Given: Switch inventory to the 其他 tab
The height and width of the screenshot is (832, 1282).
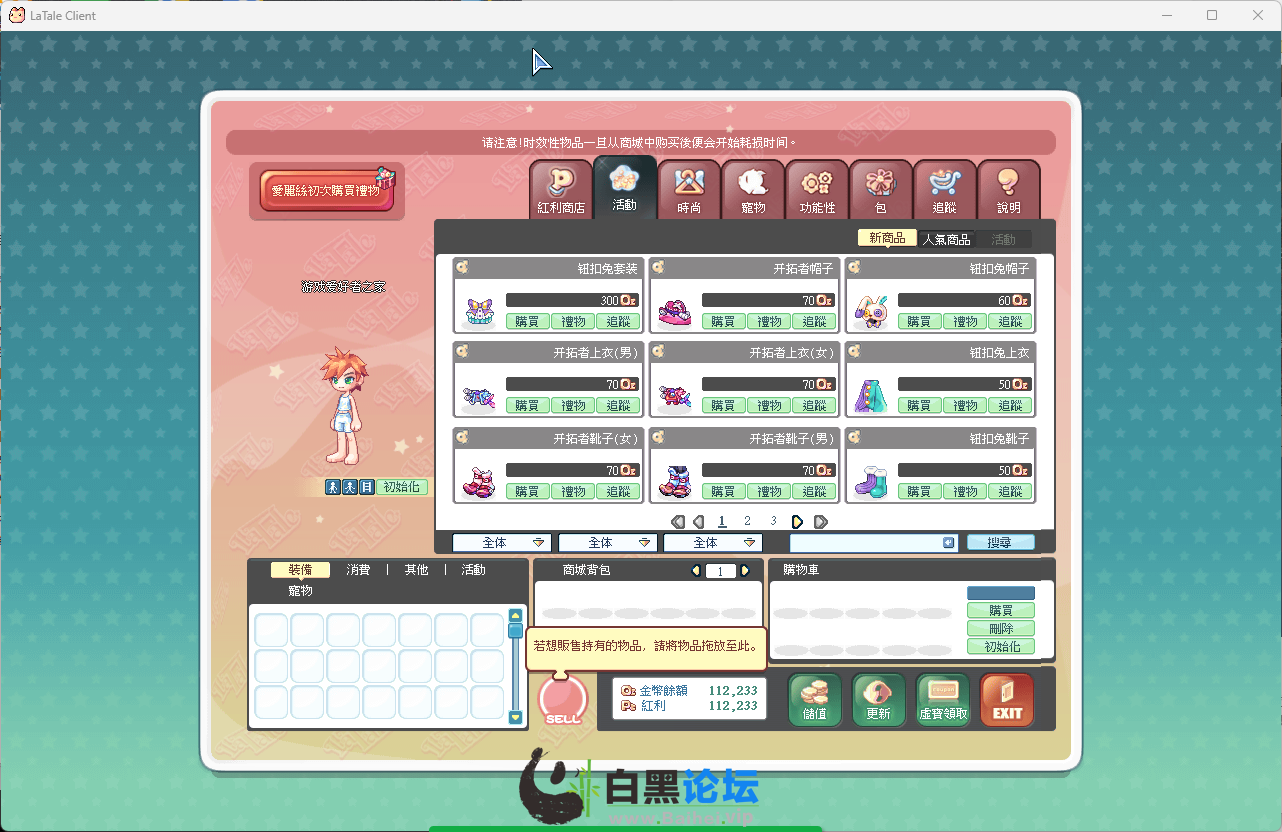Looking at the screenshot, I should 416,570.
